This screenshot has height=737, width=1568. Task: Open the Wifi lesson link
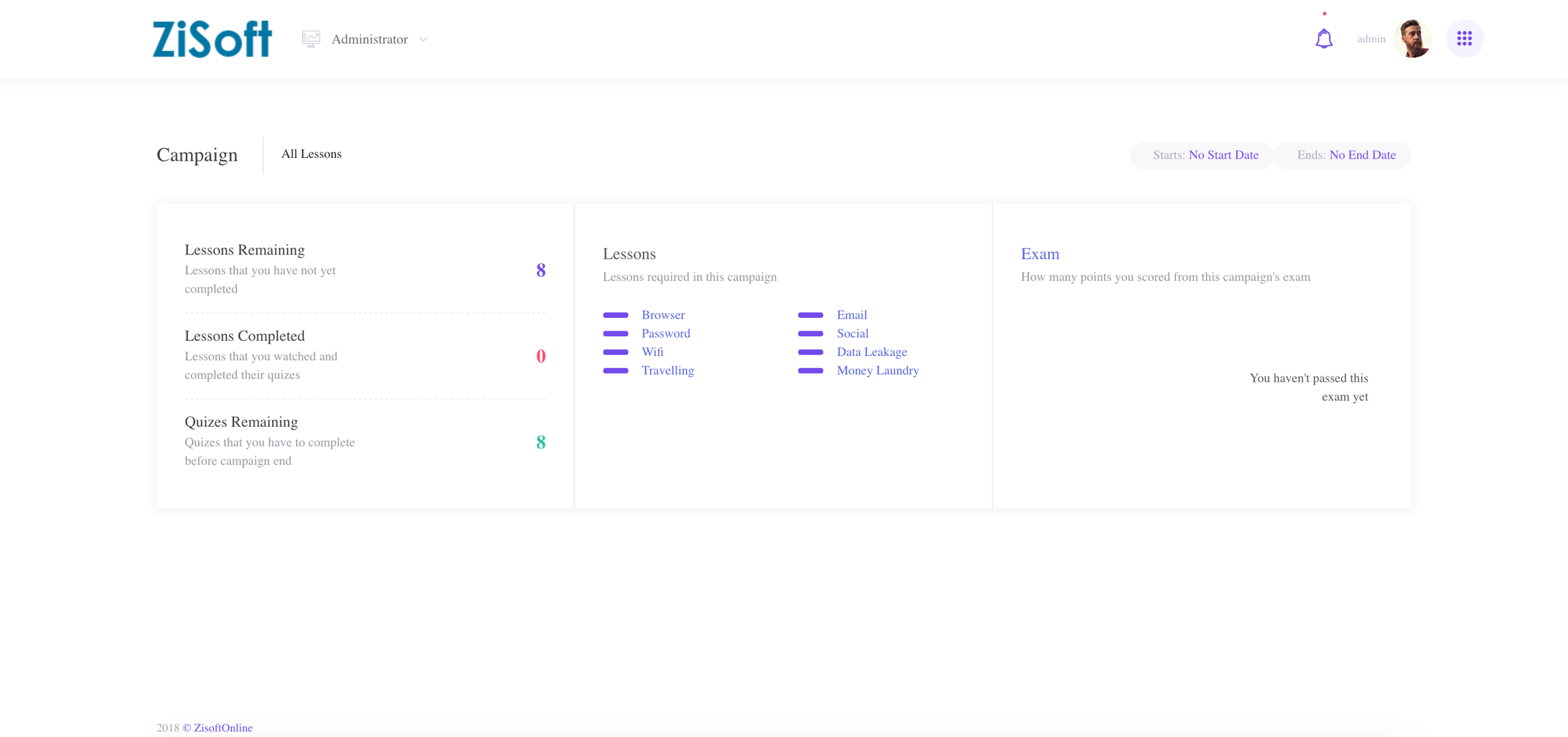click(652, 352)
